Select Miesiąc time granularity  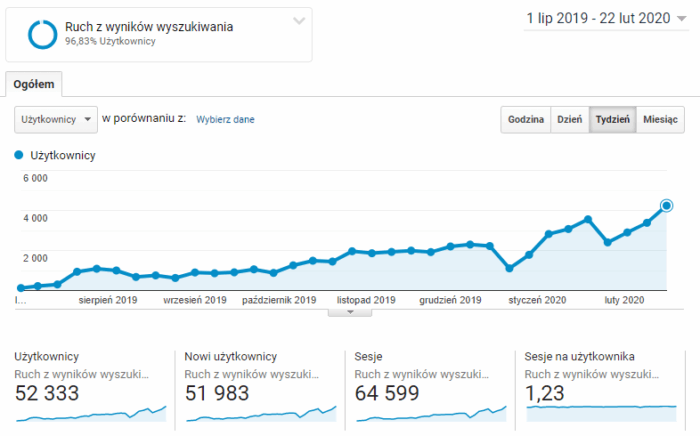point(660,119)
